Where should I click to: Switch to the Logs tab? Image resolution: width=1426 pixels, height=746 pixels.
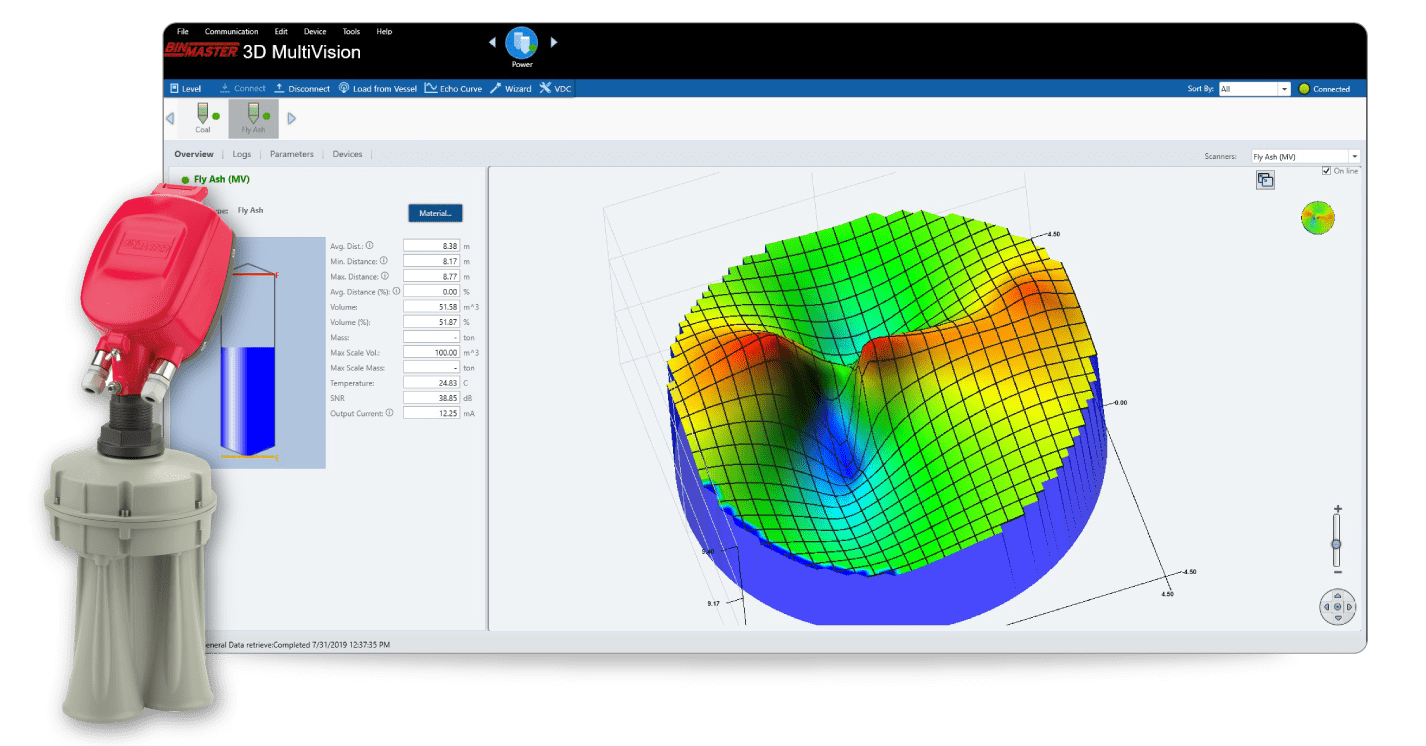242,154
